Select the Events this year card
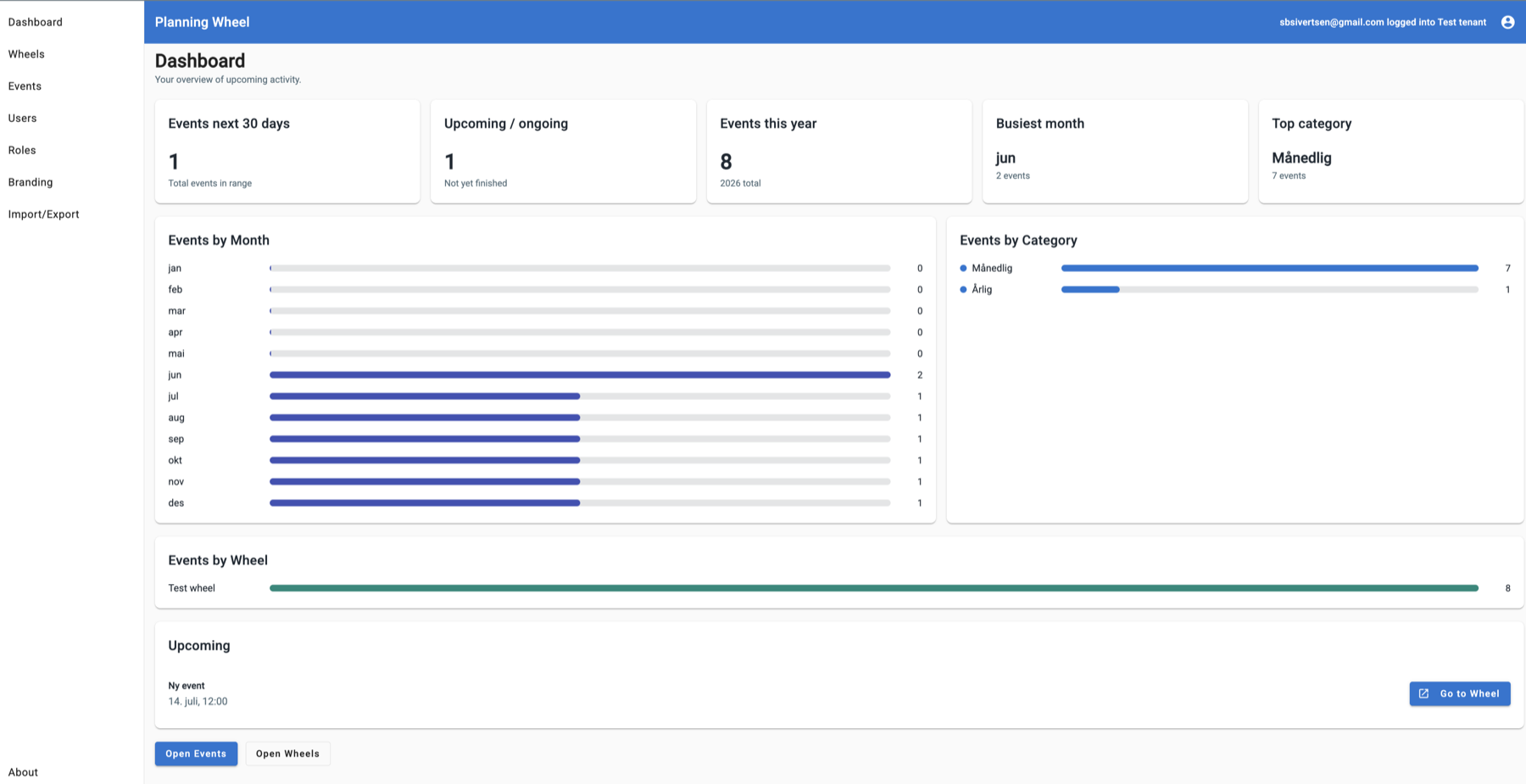The width and height of the screenshot is (1526, 784). (x=839, y=152)
